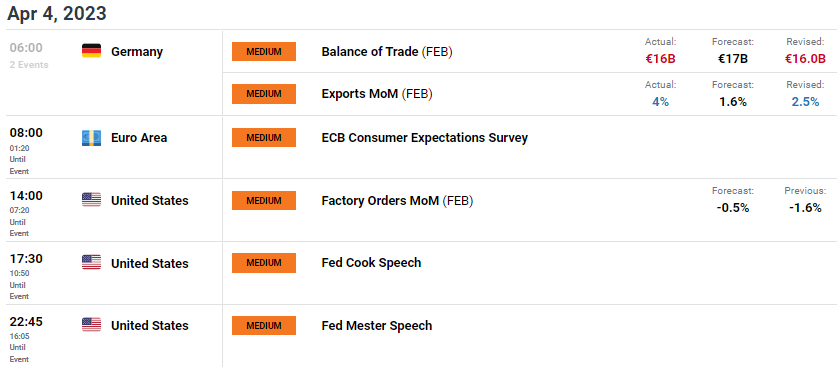Open the Fed Cook Speech event

372,263
